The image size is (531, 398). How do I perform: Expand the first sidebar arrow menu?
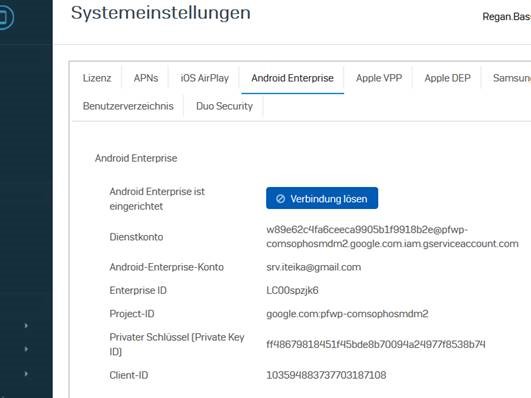26,326
